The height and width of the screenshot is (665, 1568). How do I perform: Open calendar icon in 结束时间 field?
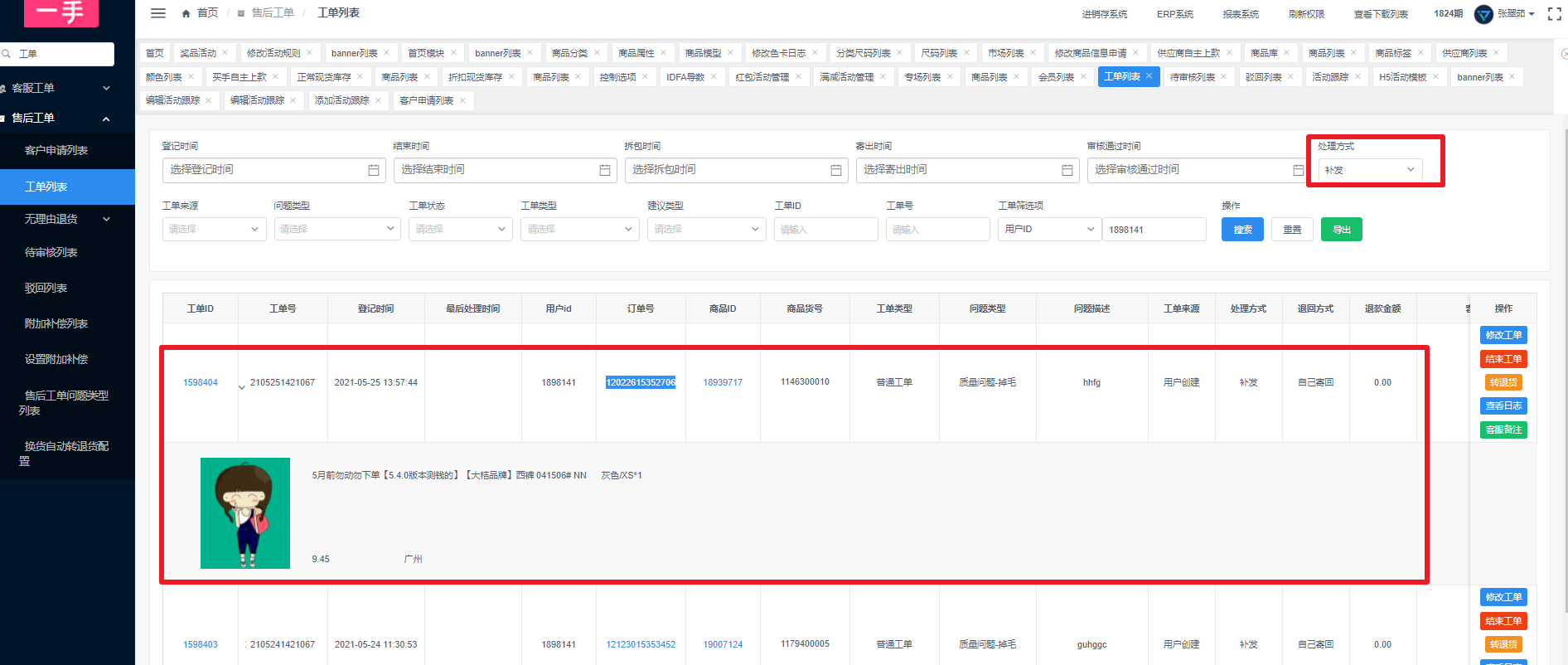click(x=605, y=170)
